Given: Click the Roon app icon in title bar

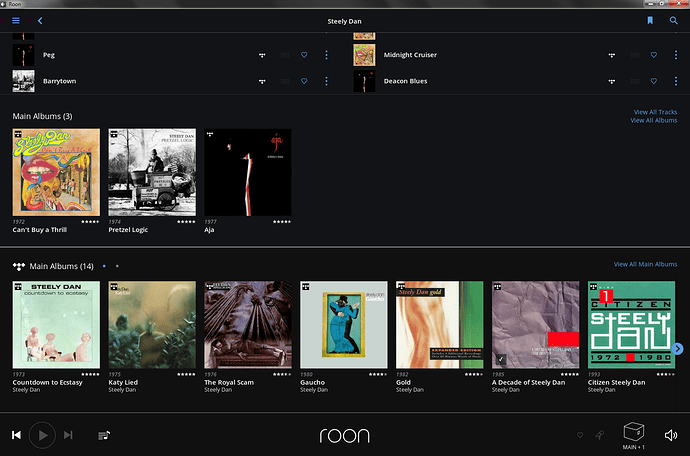Looking at the screenshot, I should (3, 4).
